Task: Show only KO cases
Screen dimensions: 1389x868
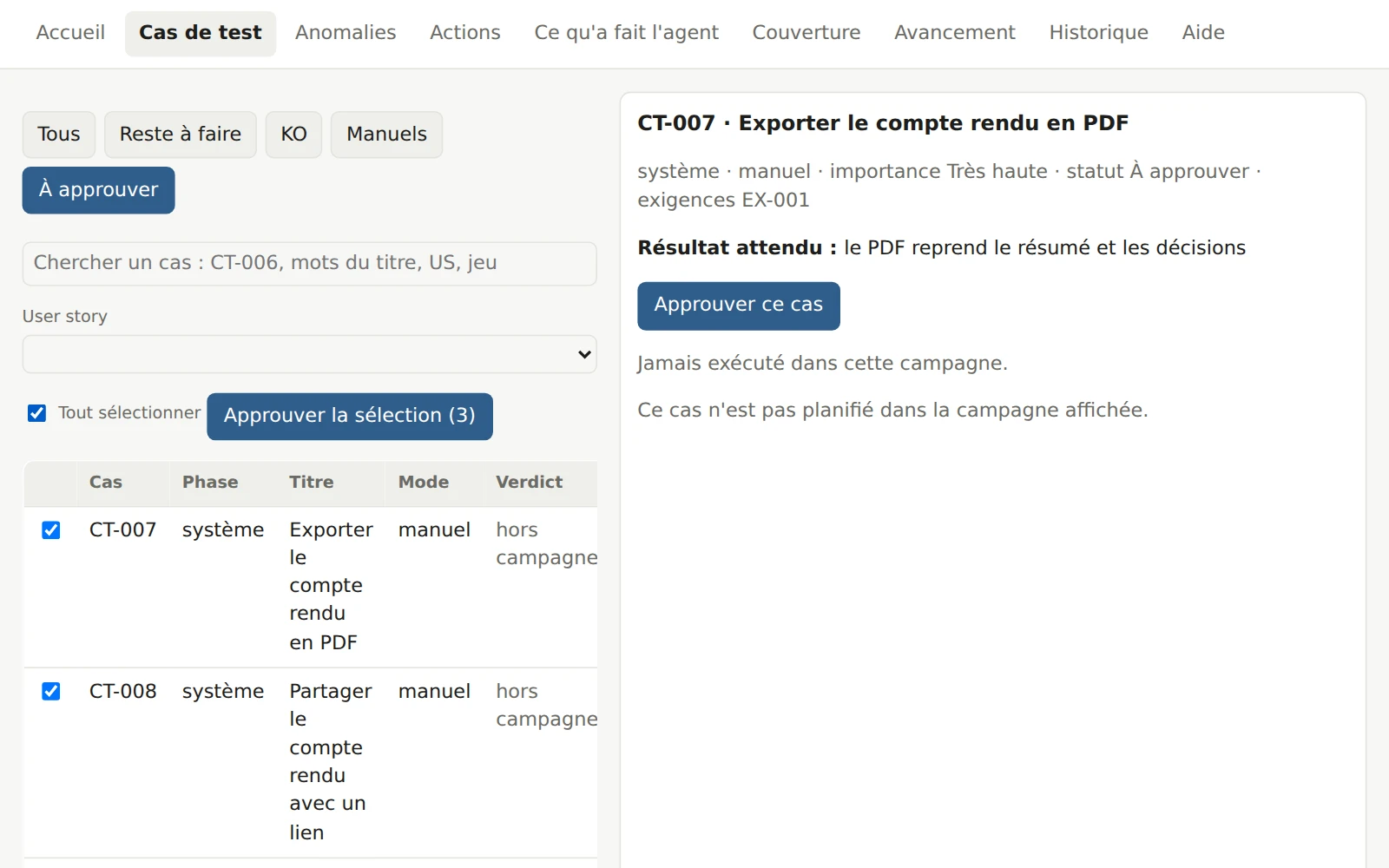Action: pyautogui.click(x=293, y=135)
